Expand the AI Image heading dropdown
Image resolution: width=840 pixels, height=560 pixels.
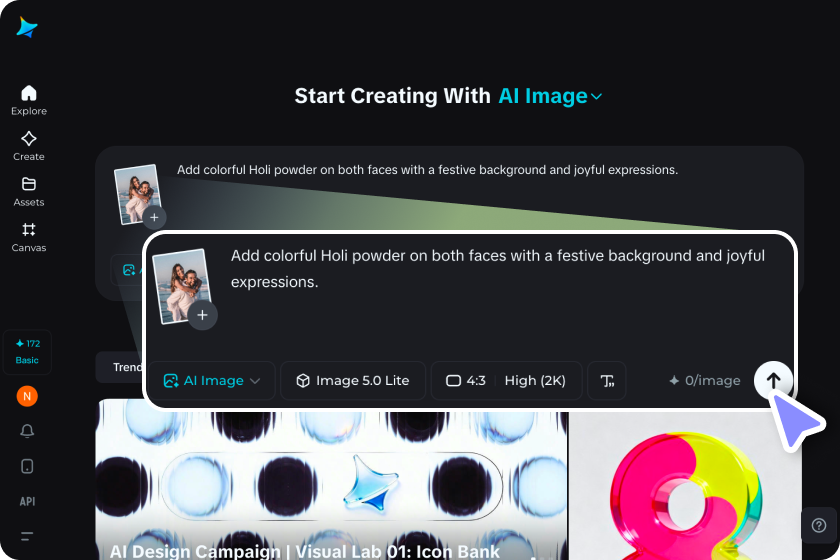(x=550, y=96)
